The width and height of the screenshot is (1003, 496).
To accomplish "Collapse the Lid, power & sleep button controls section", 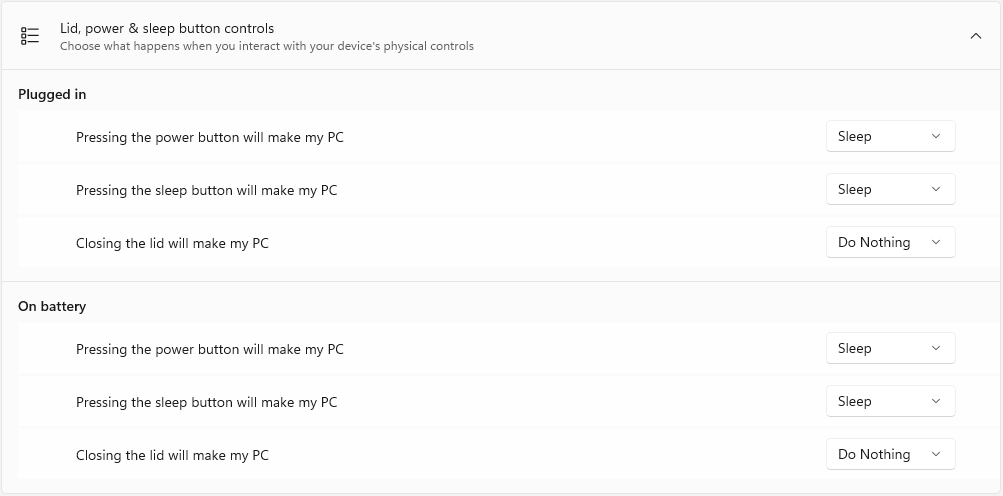I will point(975,36).
